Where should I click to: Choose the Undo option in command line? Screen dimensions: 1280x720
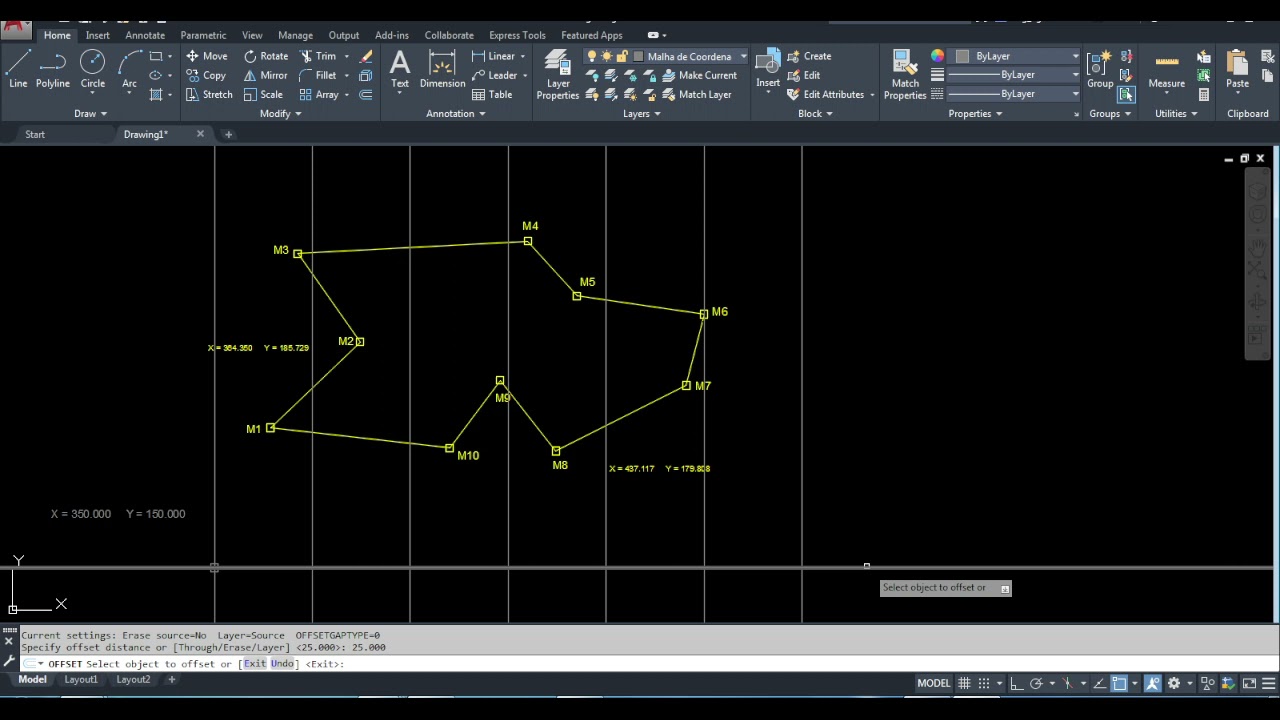282,663
